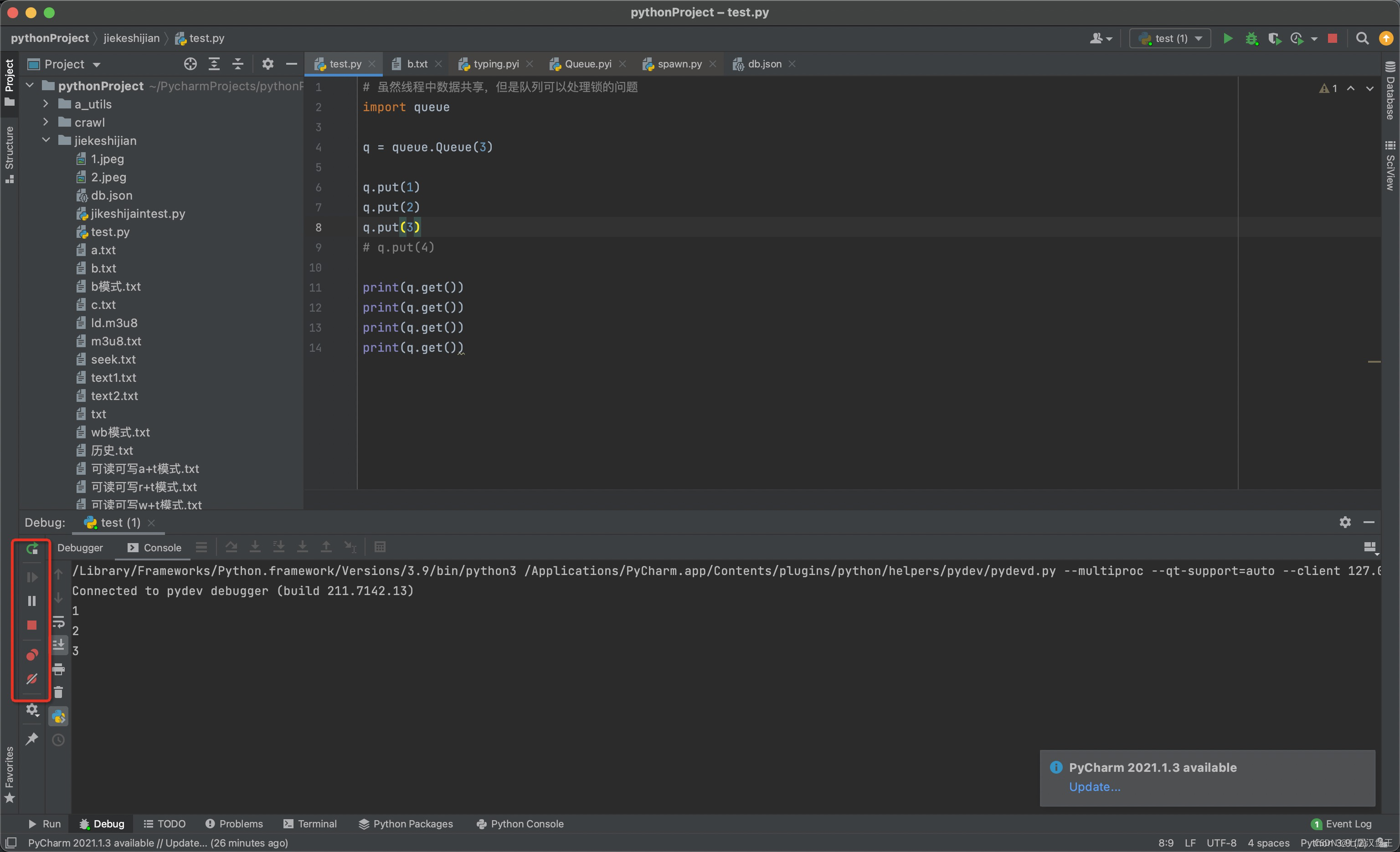
Task: Switch to the Queue.pyi editor tab
Action: [587, 64]
